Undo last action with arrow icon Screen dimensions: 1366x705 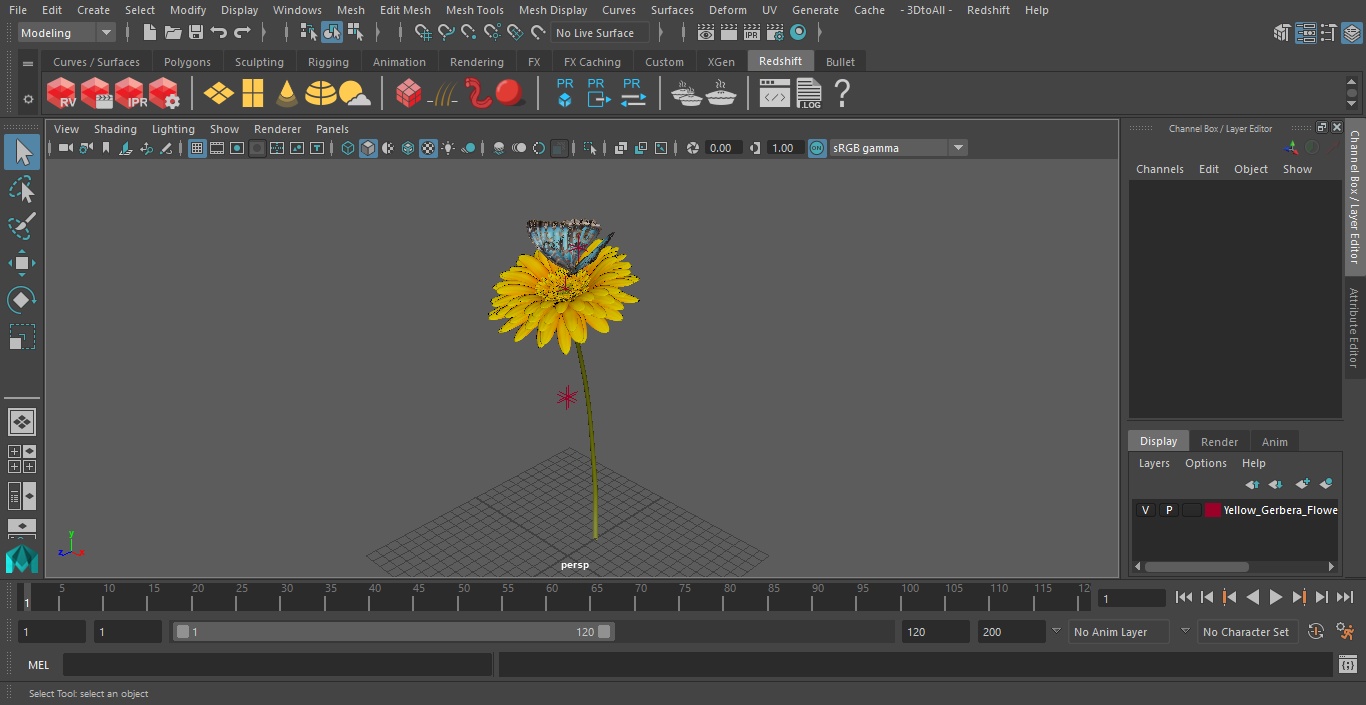click(219, 33)
